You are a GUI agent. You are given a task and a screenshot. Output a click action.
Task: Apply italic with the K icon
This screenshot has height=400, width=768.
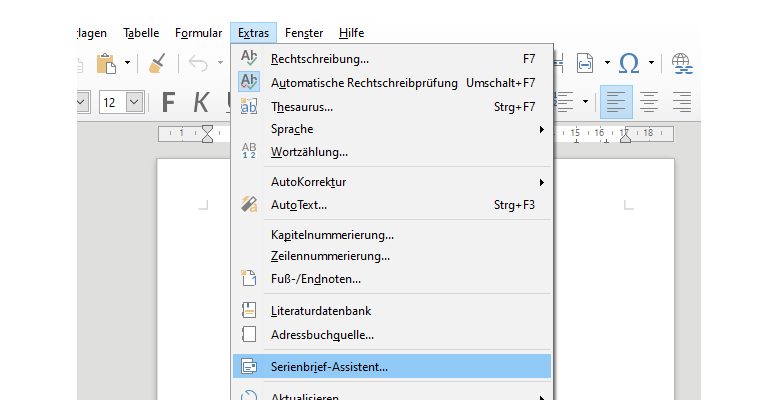[201, 102]
